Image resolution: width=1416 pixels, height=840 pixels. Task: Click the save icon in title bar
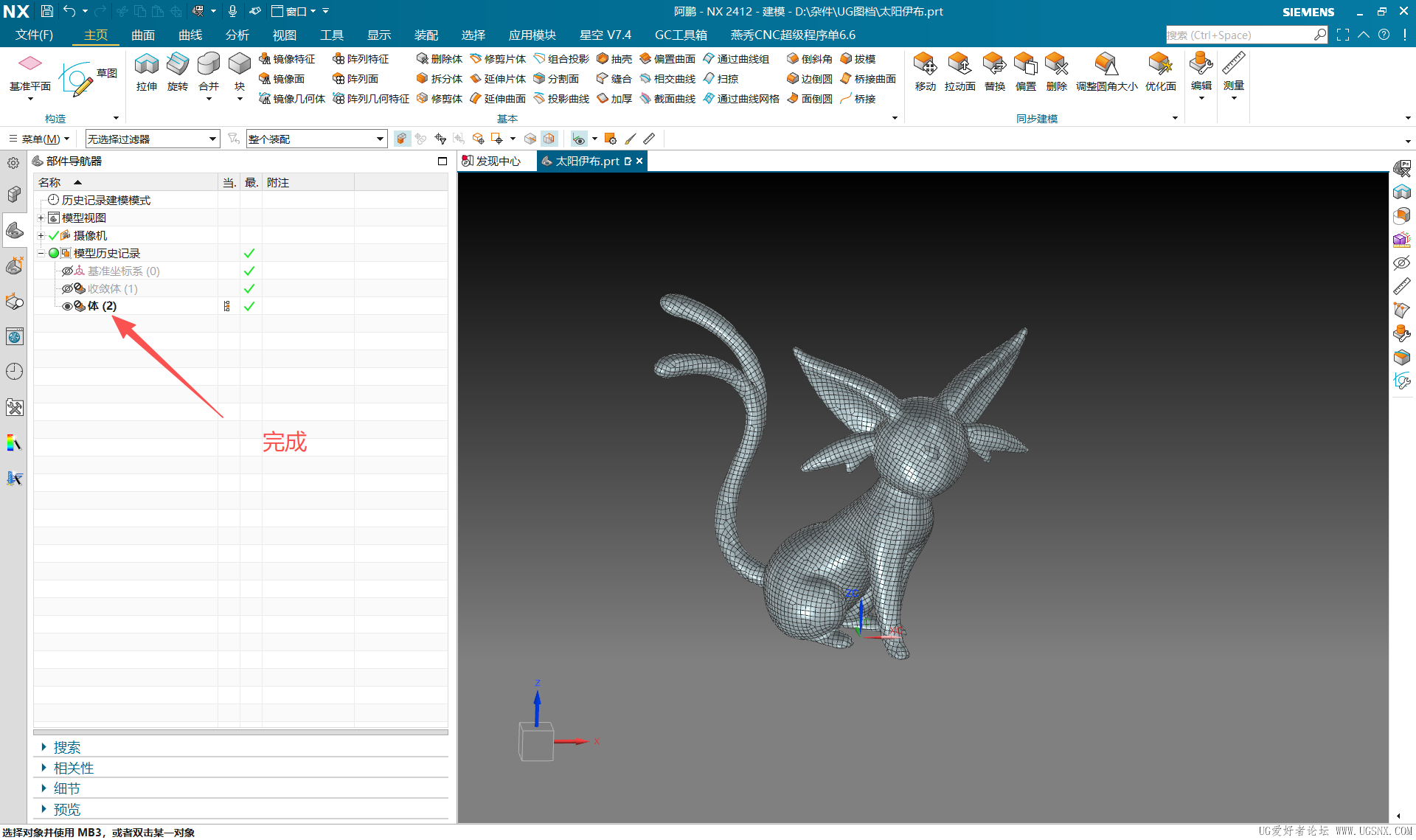(47, 11)
